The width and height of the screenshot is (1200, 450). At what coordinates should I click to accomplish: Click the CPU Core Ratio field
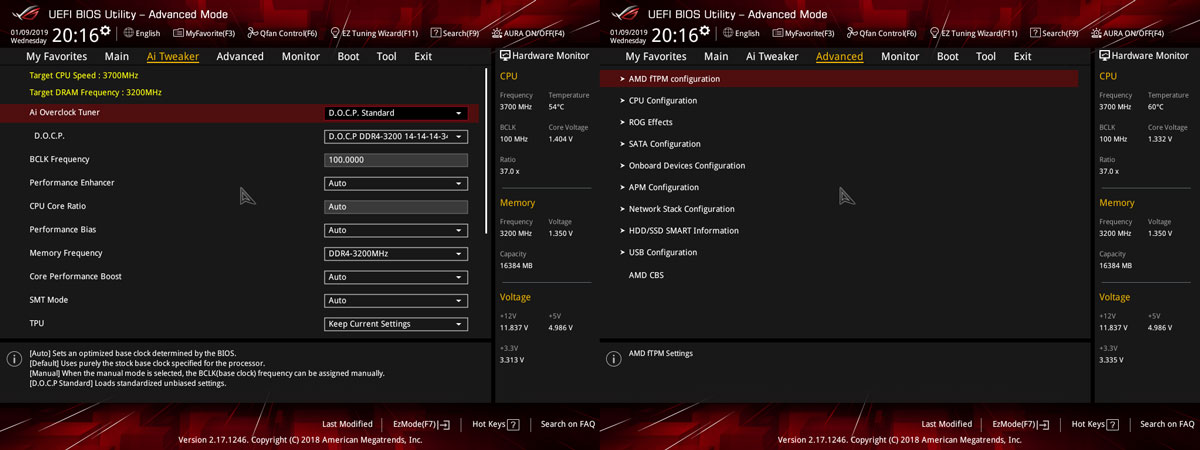click(x=396, y=207)
